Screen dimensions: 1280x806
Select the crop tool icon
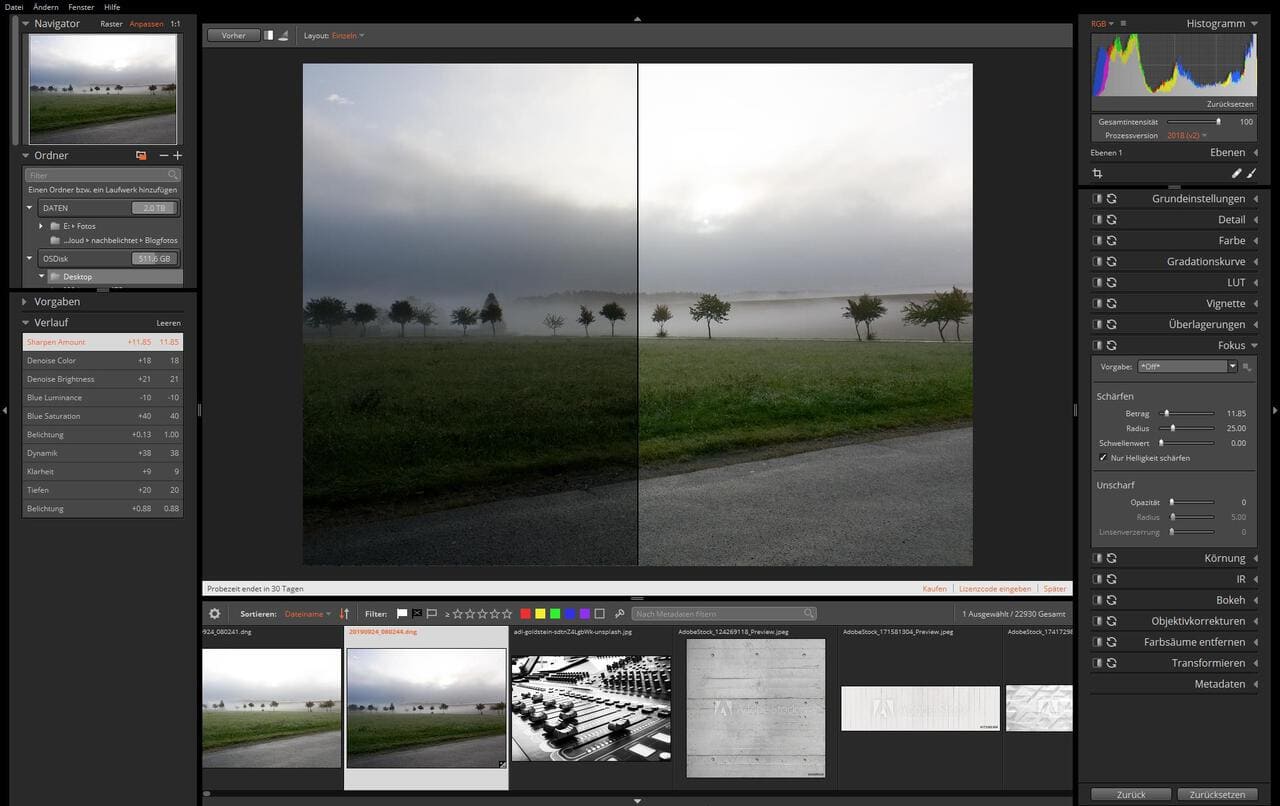1097,174
